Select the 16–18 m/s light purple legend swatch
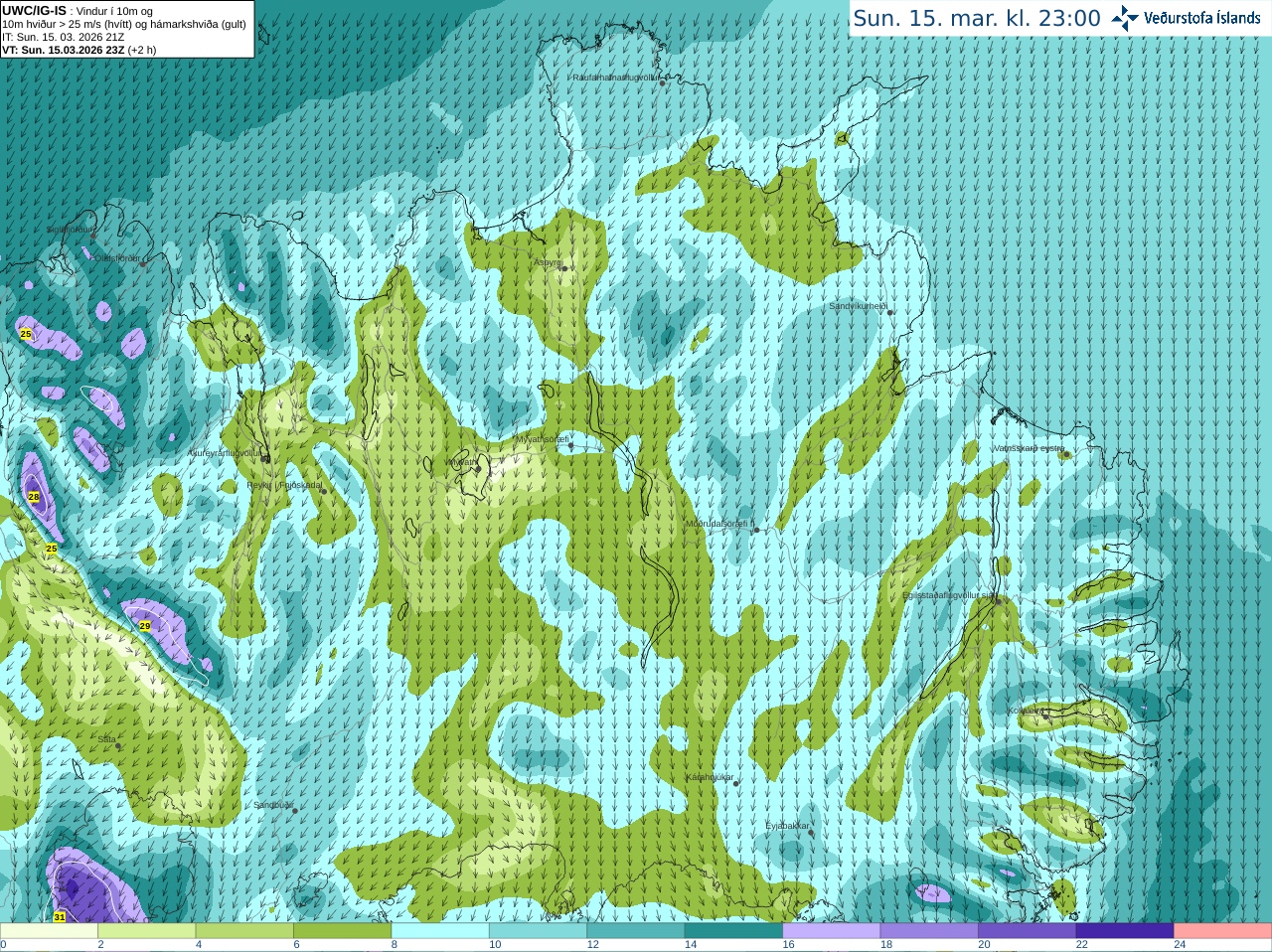This screenshot has width=1272, height=952. point(831,931)
